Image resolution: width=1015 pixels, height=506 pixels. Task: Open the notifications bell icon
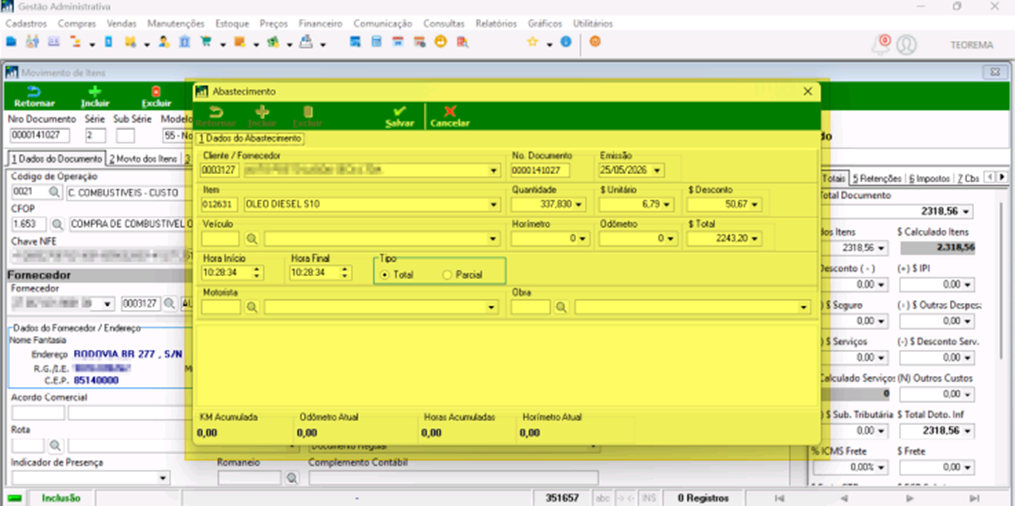[881, 44]
